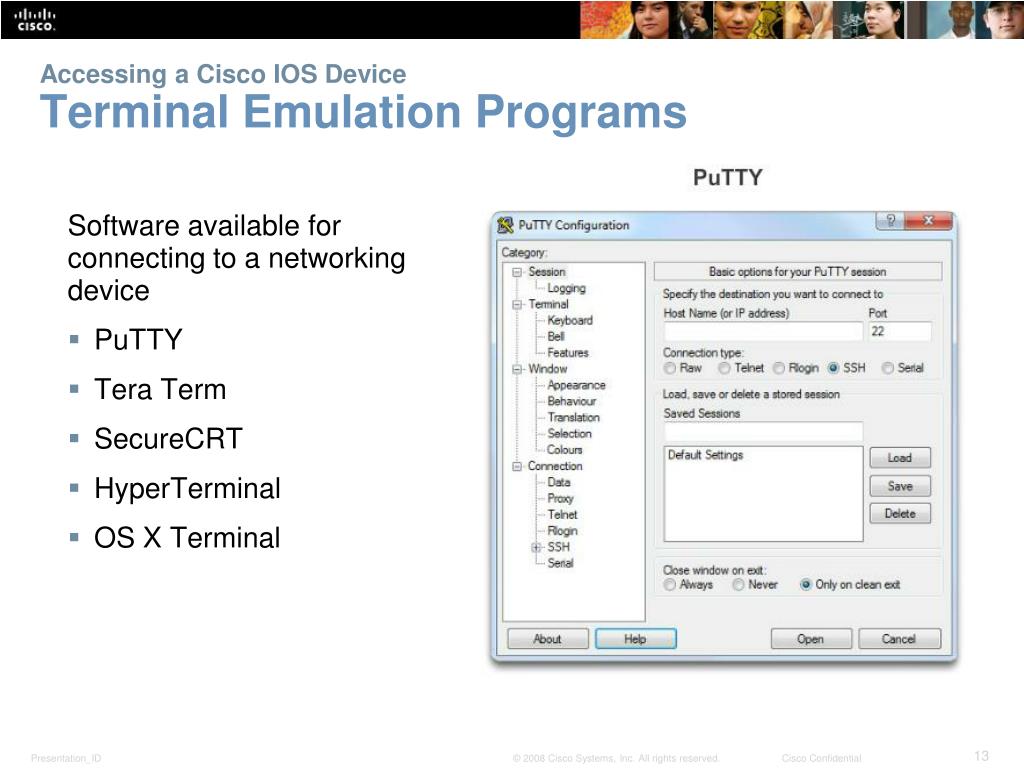
Task: Focus the Host Name or IP address field
Action: (x=763, y=332)
